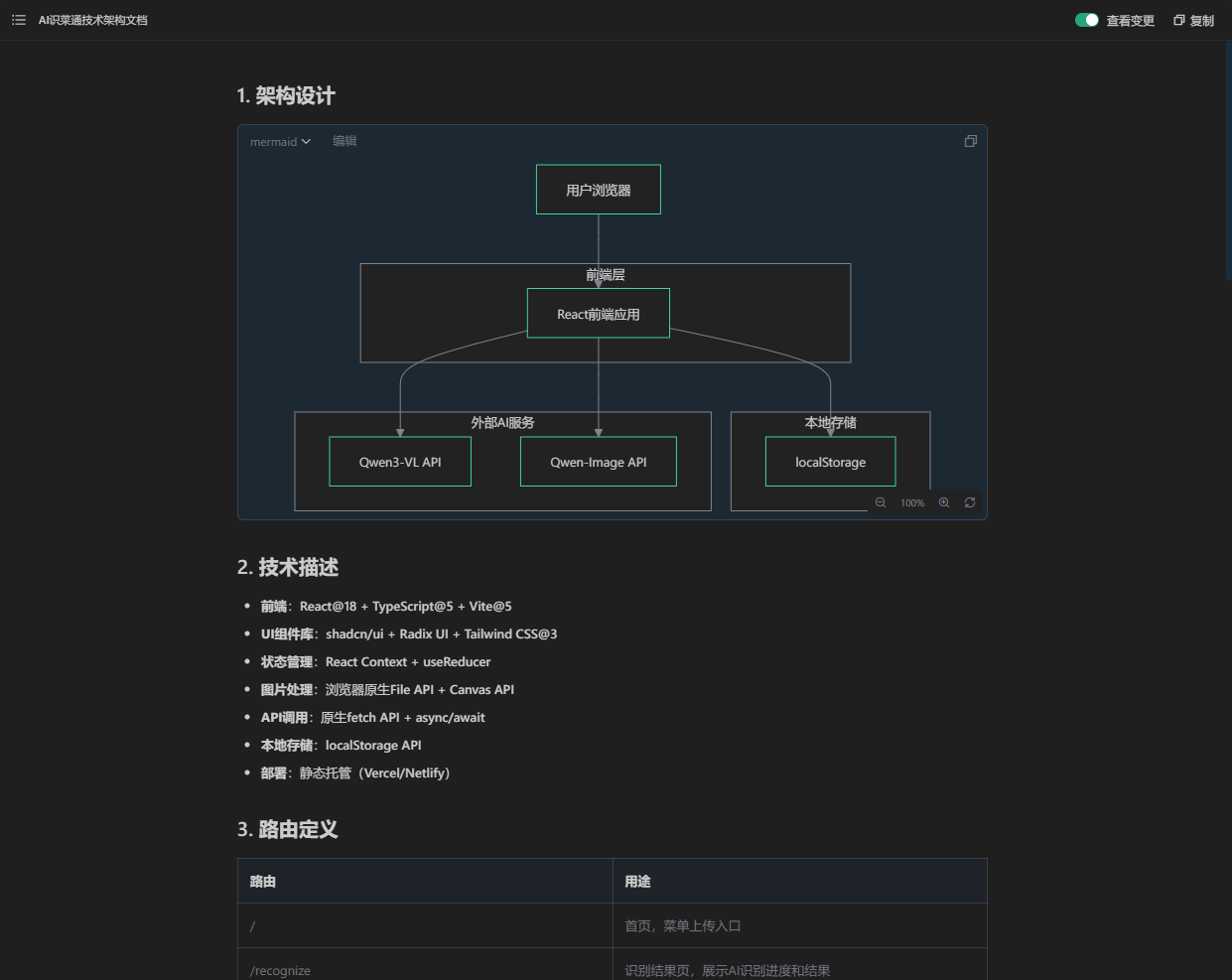Reset the diagram view with refresh icon

tap(970, 502)
